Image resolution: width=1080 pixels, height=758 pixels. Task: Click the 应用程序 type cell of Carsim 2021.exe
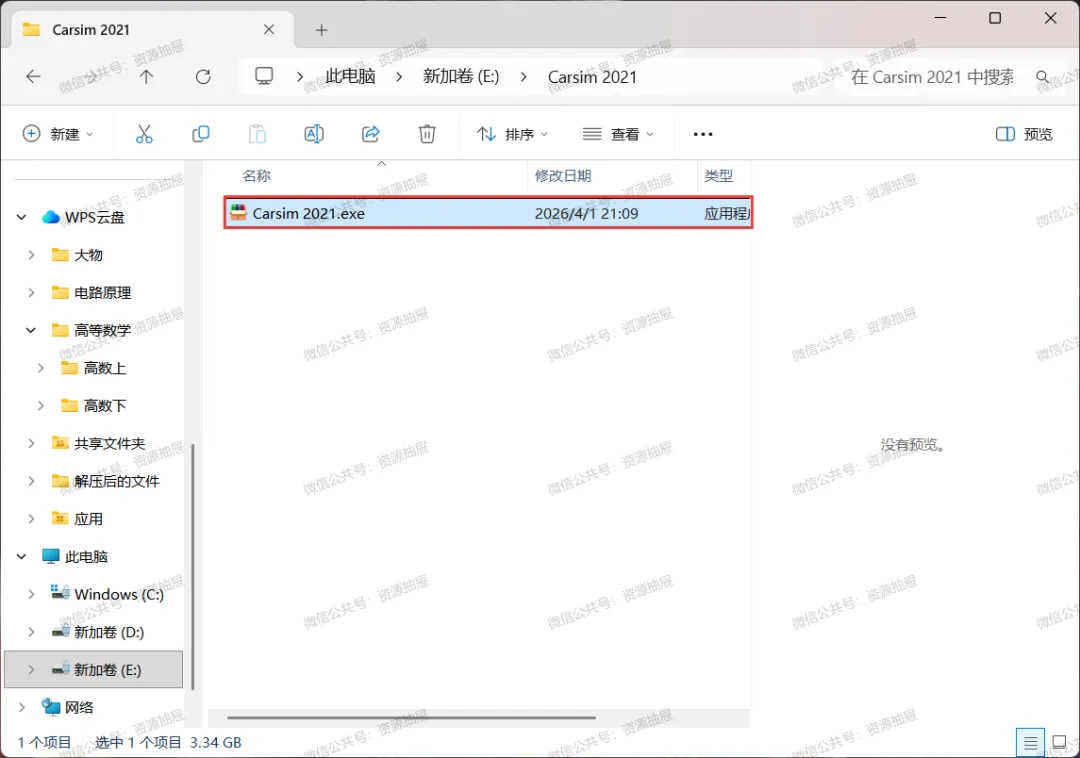pyautogui.click(x=726, y=213)
